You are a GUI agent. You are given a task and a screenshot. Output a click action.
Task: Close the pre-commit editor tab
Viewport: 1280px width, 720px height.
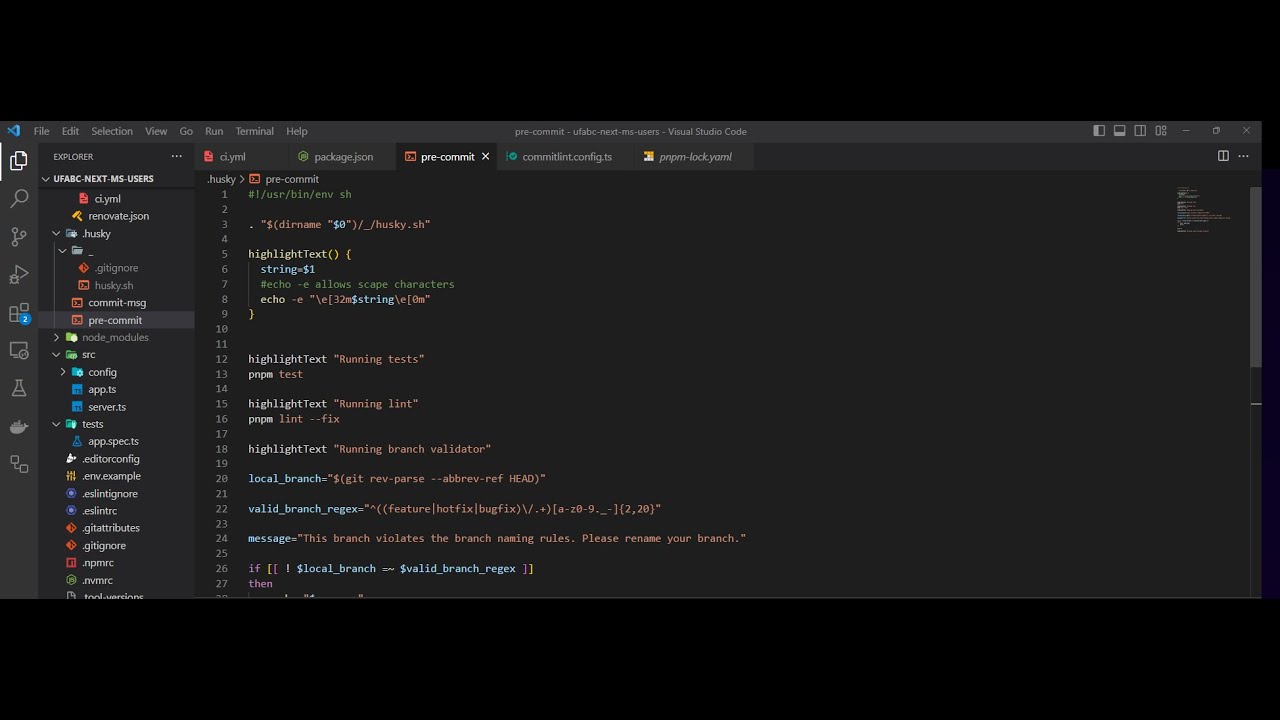point(486,157)
